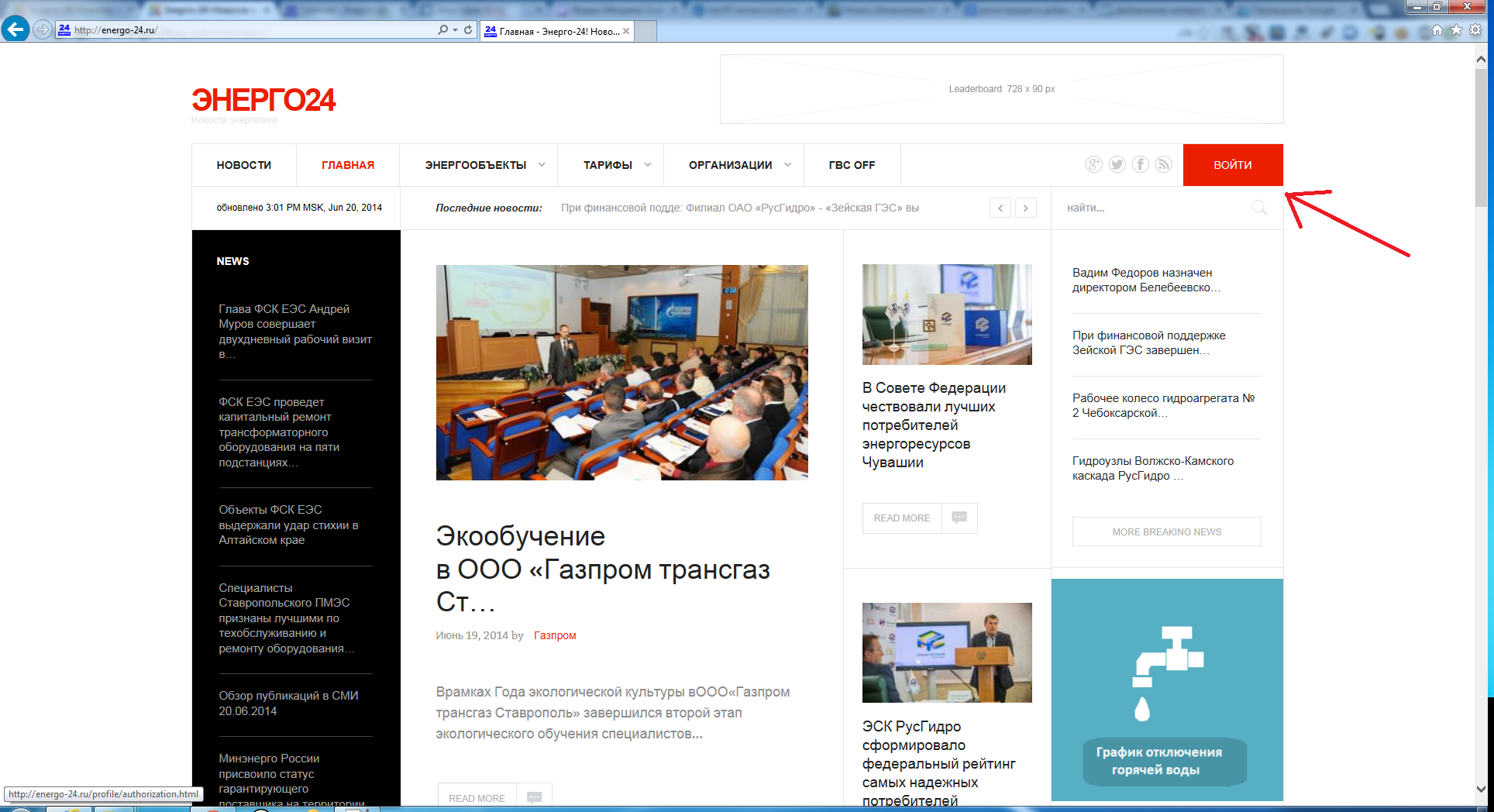Select the ГВС OFF menu item
Screen dimensions: 1494x812
pyautogui.click(x=852, y=165)
